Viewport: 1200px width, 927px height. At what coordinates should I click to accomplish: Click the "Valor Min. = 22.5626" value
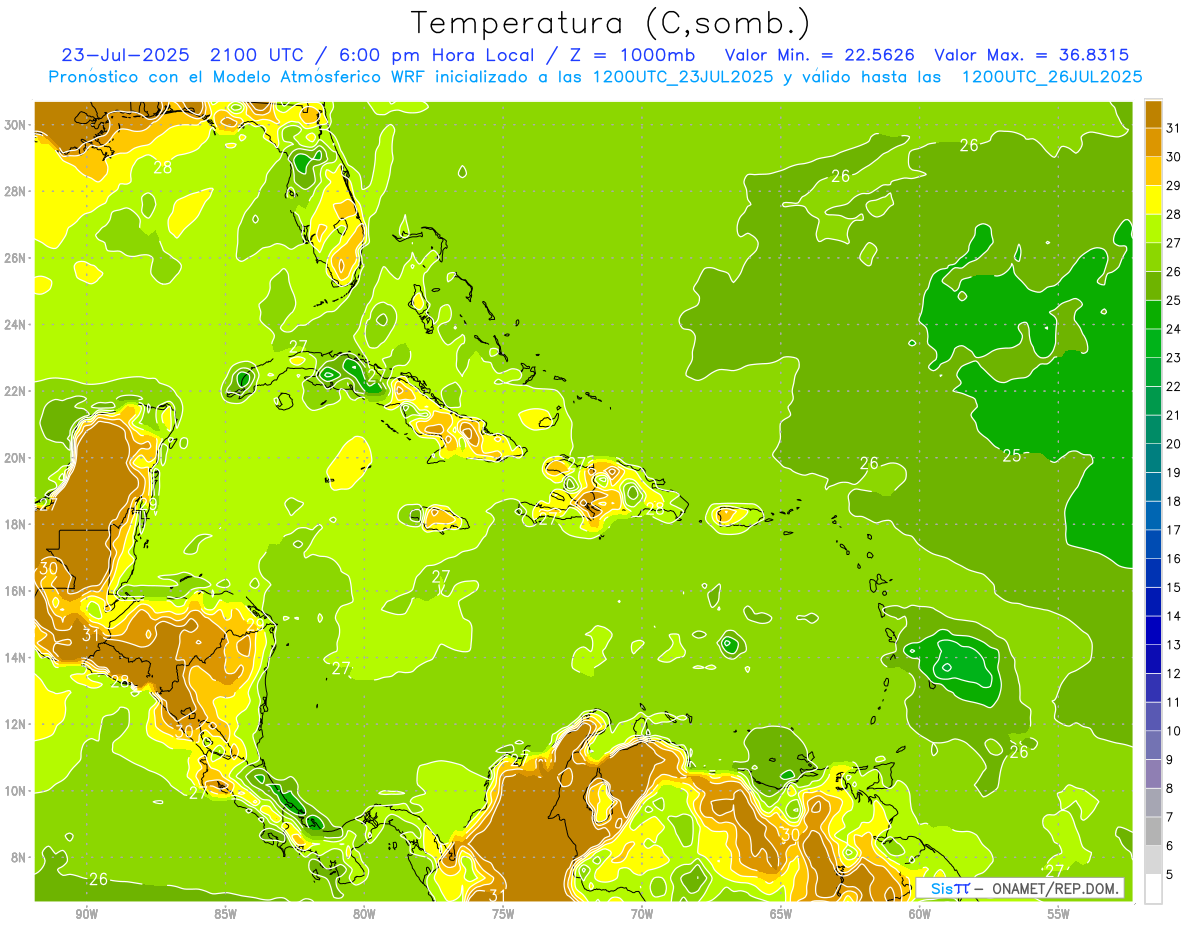pos(821,54)
